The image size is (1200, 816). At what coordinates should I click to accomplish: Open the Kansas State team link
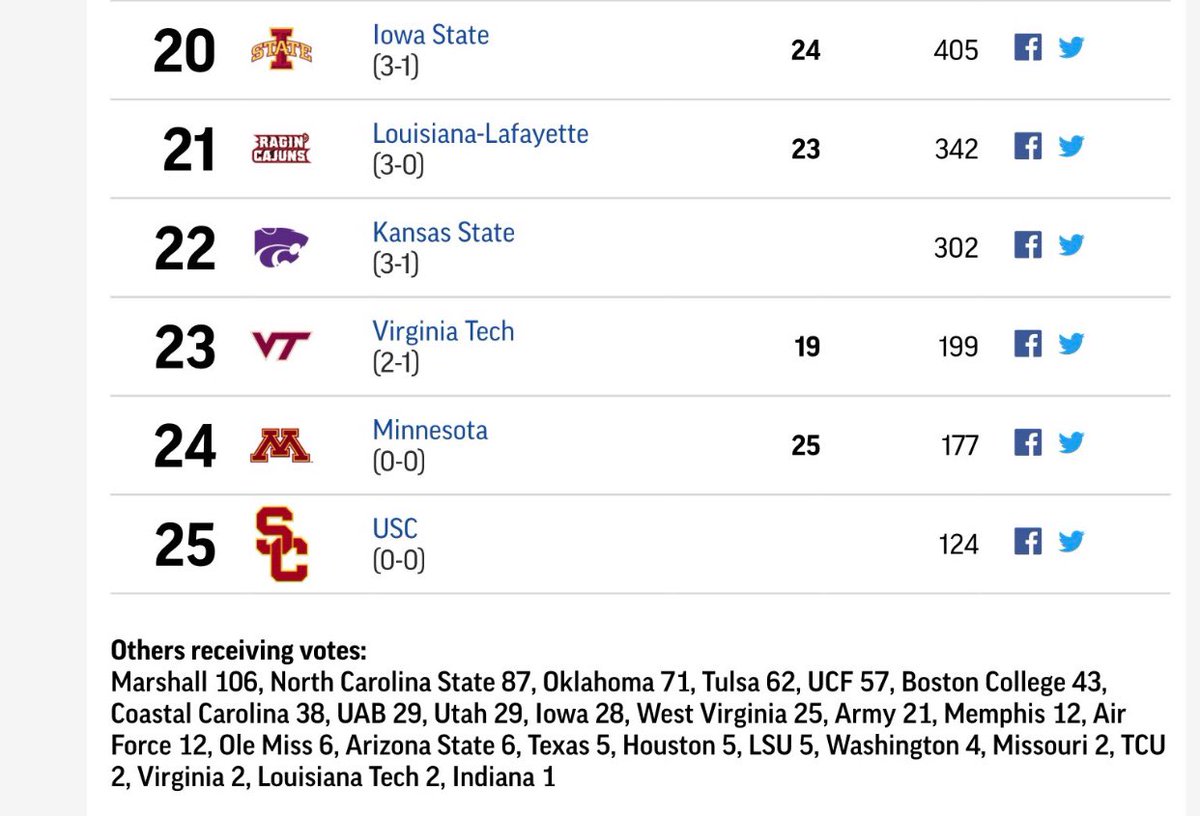444,232
